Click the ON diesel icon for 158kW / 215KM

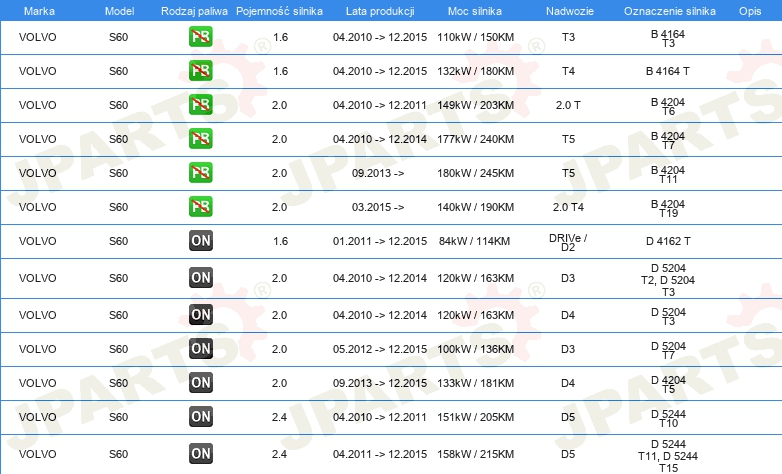[200, 454]
